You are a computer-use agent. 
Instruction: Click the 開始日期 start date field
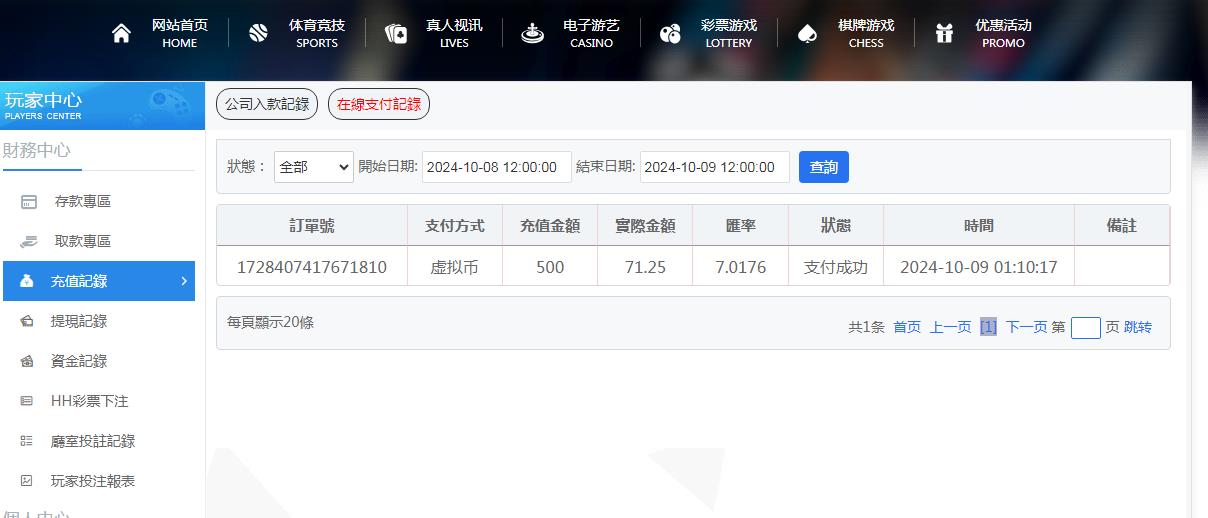(x=496, y=167)
